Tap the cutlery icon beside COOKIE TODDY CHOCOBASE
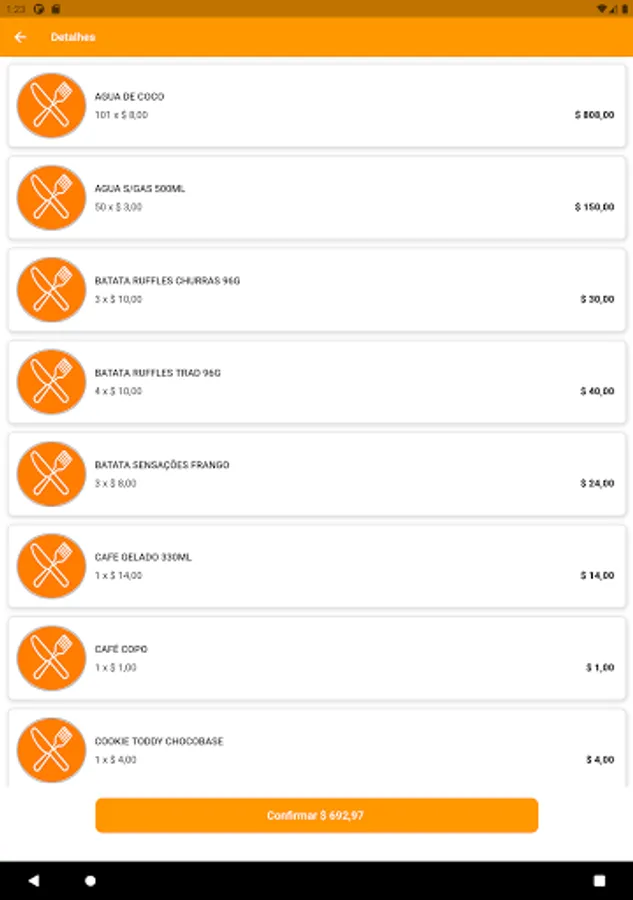 [x=51, y=749]
